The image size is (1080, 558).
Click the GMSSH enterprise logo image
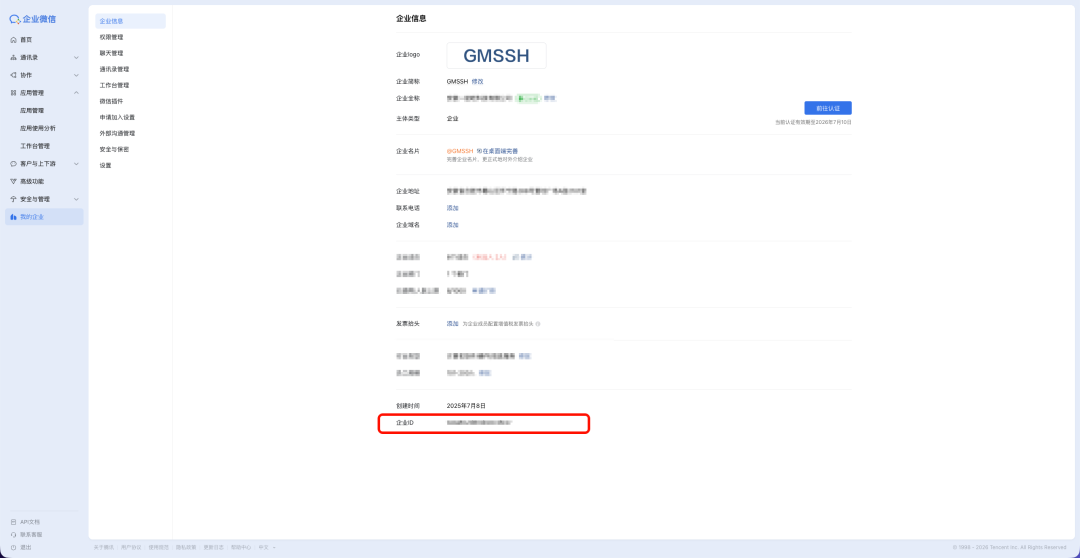(x=496, y=56)
